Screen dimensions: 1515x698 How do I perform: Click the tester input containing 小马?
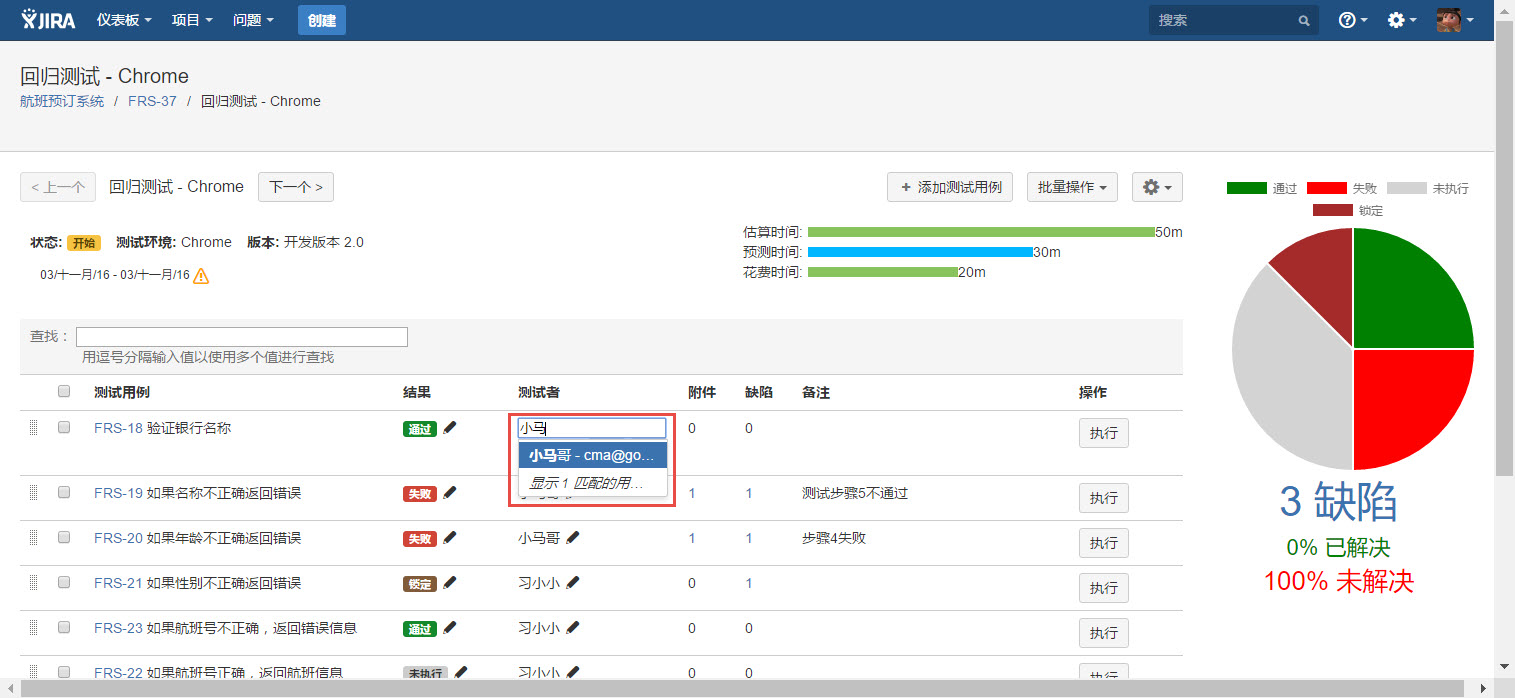[591, 428]
